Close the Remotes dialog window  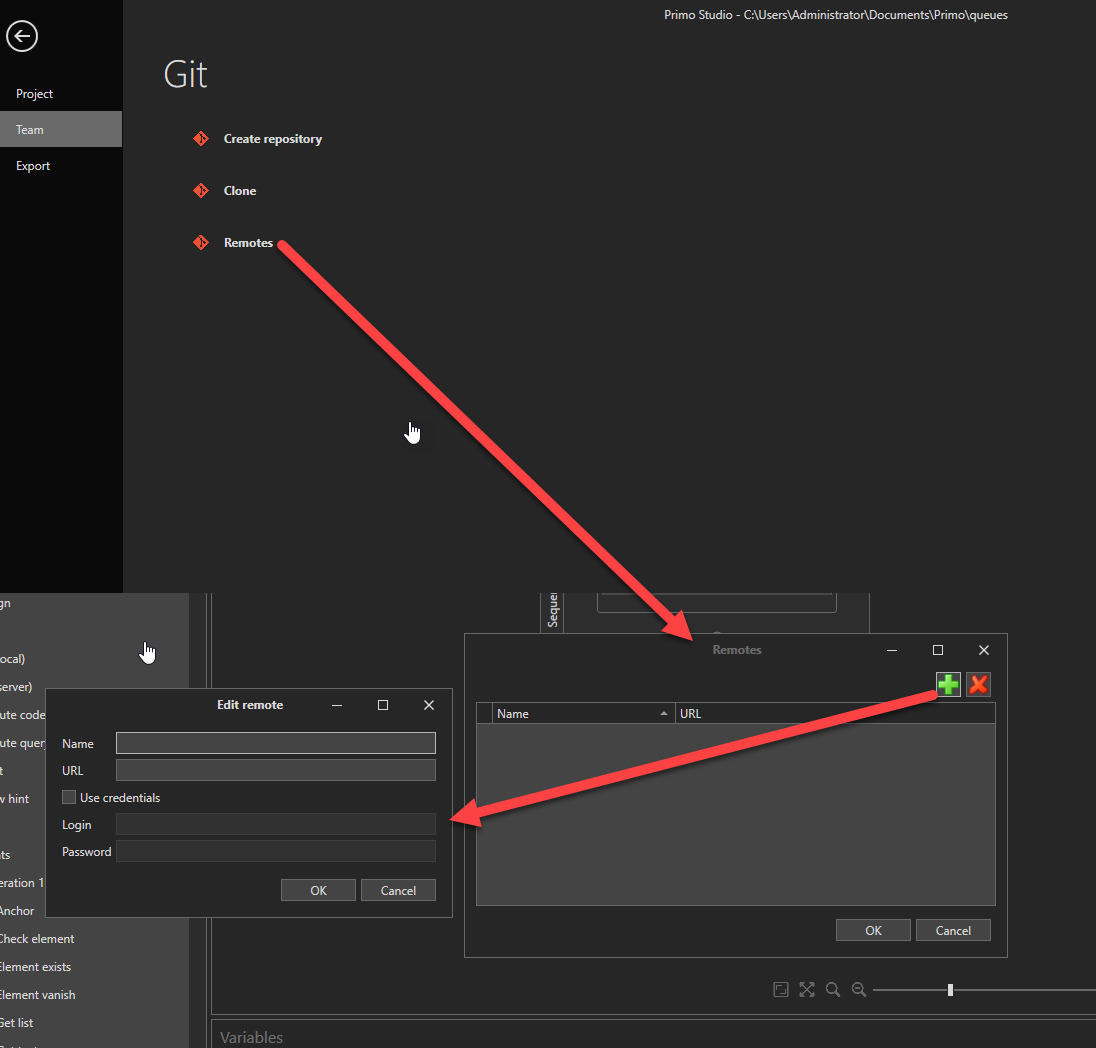(x=983, y=650)
